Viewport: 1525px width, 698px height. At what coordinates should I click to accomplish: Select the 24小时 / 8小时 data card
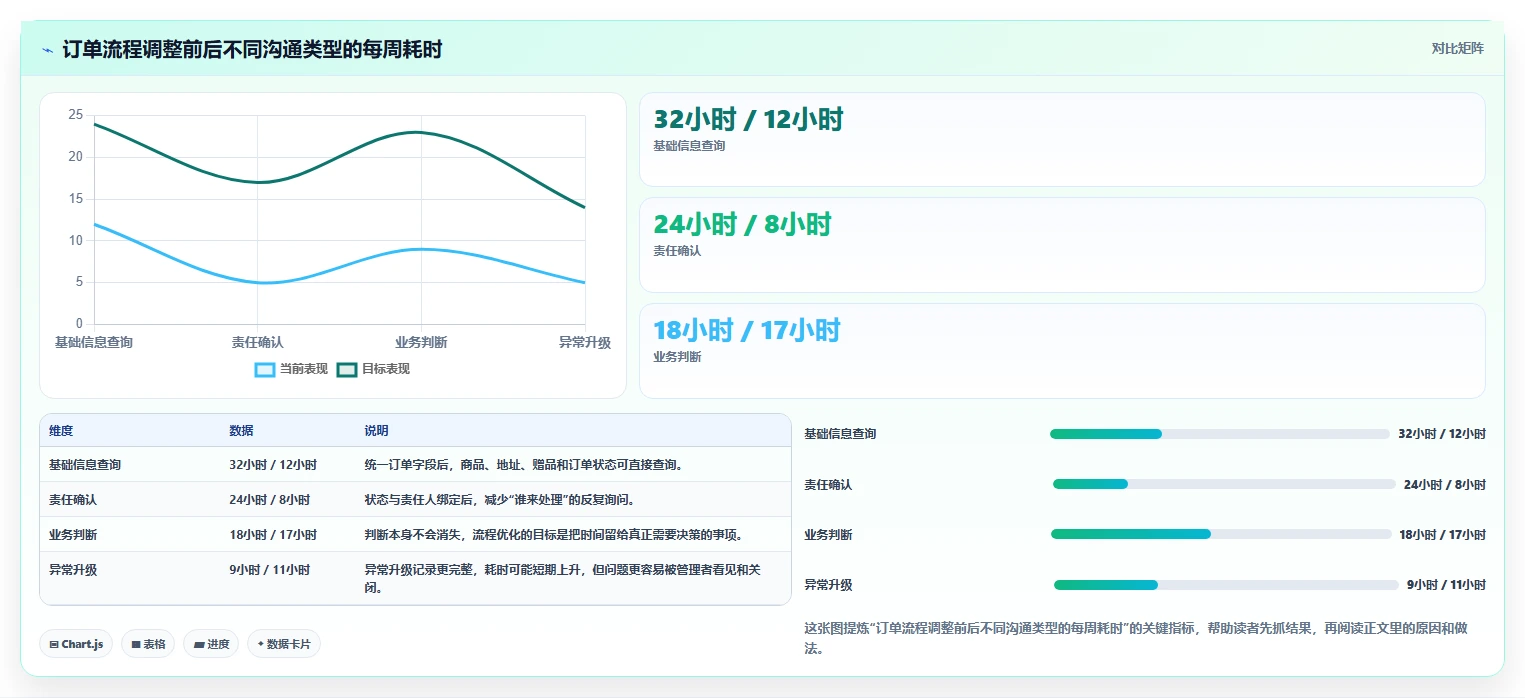[1062, 245]
